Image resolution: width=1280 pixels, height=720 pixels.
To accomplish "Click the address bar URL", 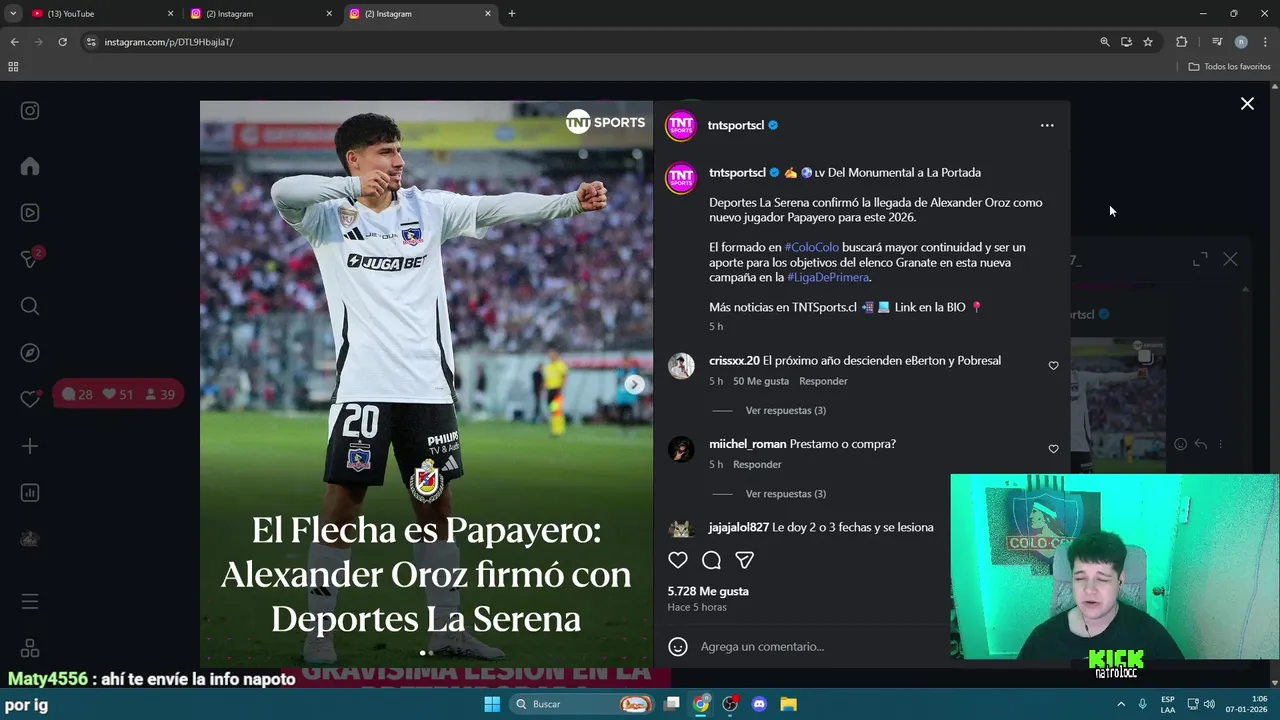I will point(169,42).
